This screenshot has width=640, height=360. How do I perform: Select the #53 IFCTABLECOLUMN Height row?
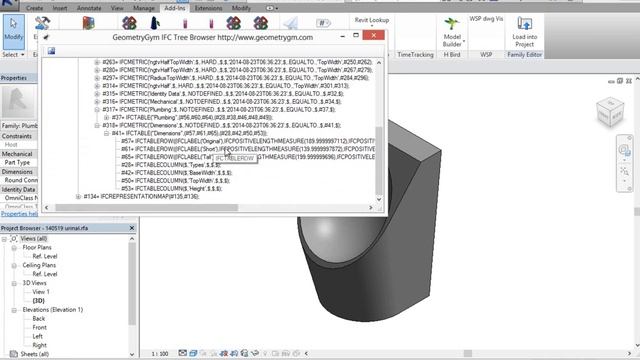pos(171,189)
